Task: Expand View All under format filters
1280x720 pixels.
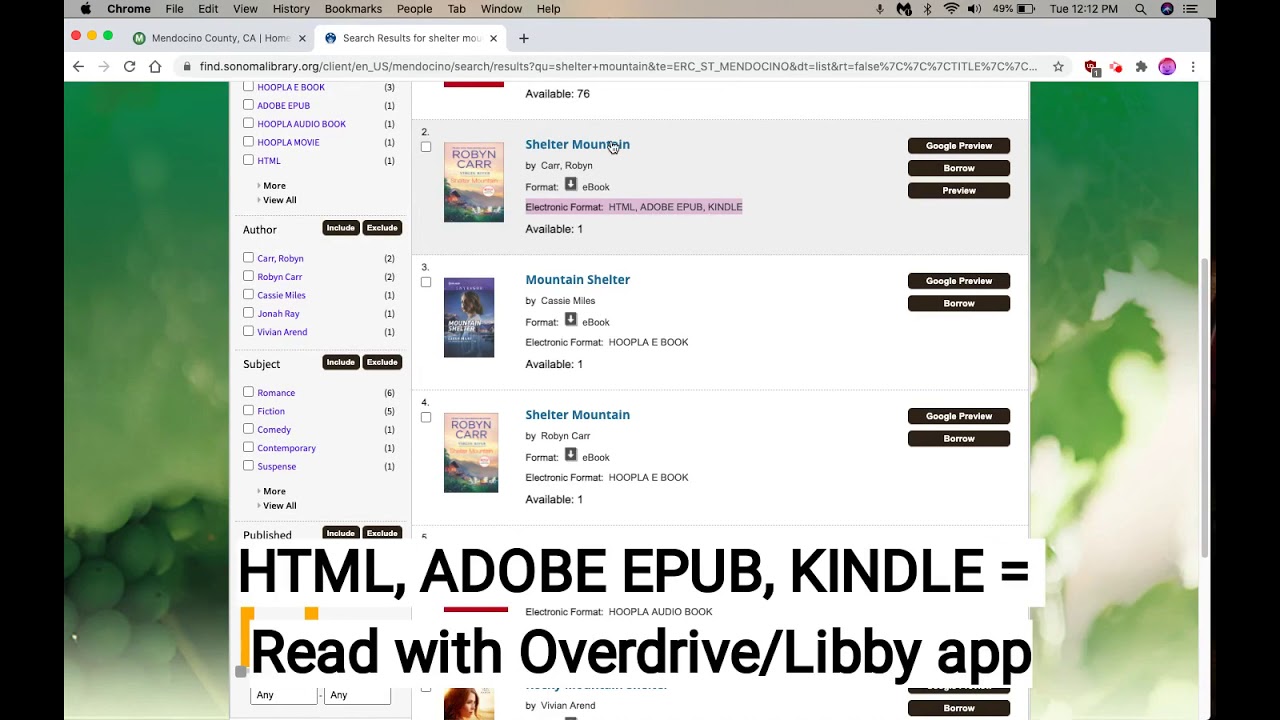Action: click(279, 200)
